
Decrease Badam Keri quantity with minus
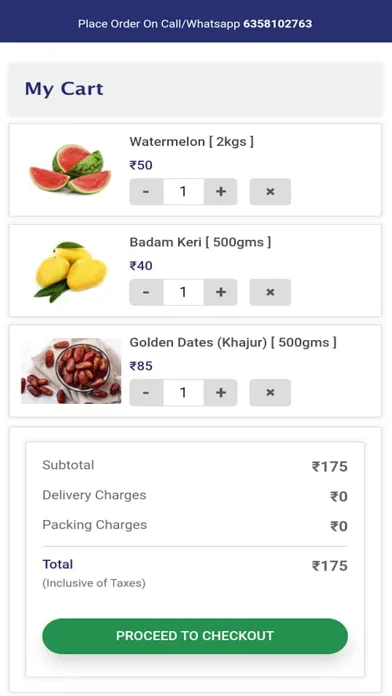click(x=146, y=292)
